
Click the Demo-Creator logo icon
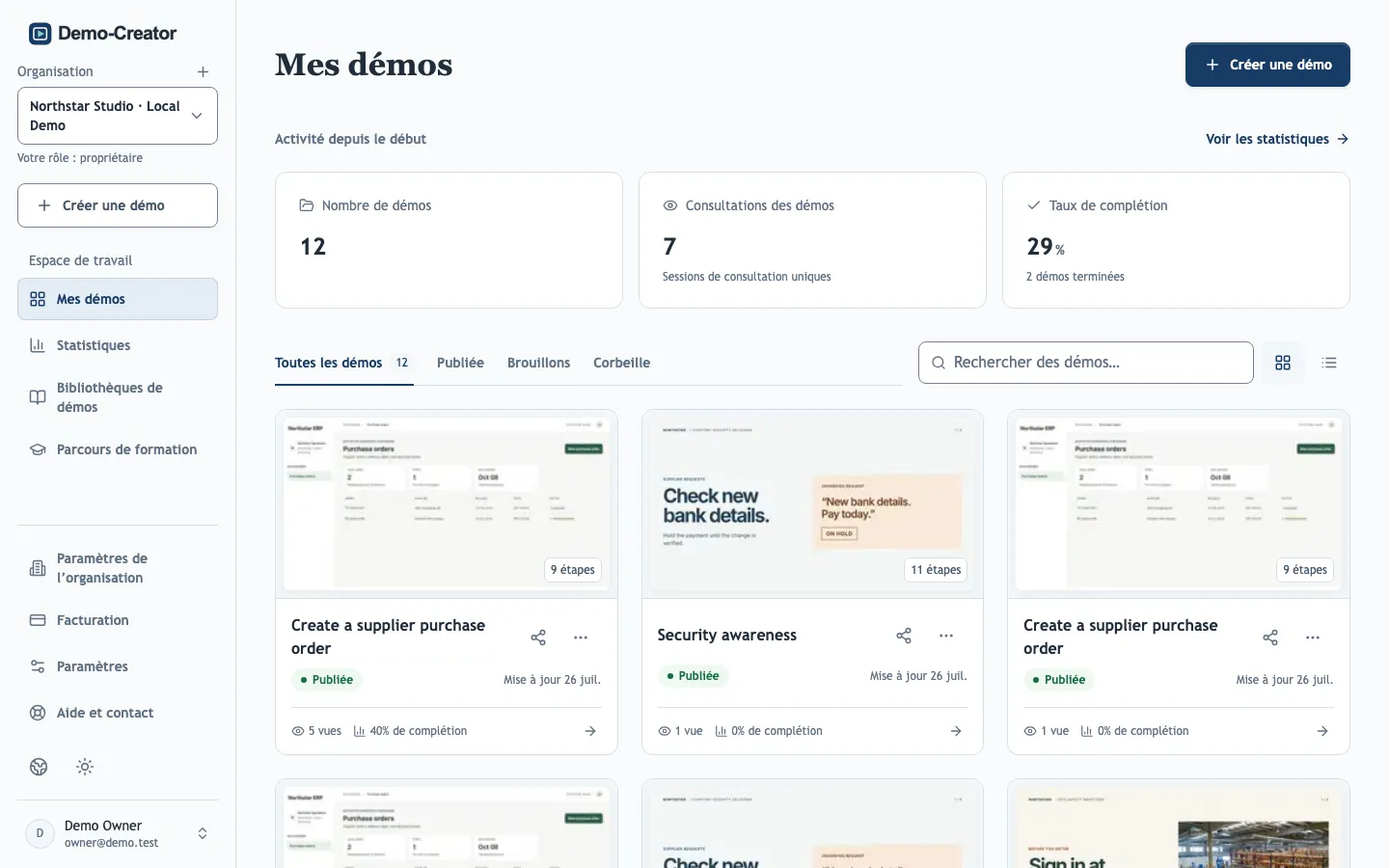pos(40,34)
